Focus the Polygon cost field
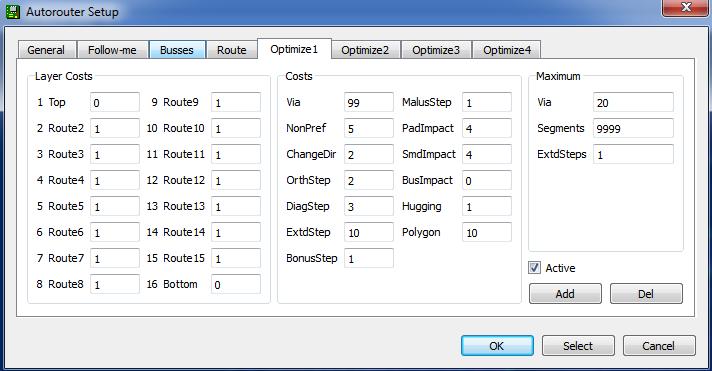The height and width of the screenshot is (371, 712). coord(487,232)
